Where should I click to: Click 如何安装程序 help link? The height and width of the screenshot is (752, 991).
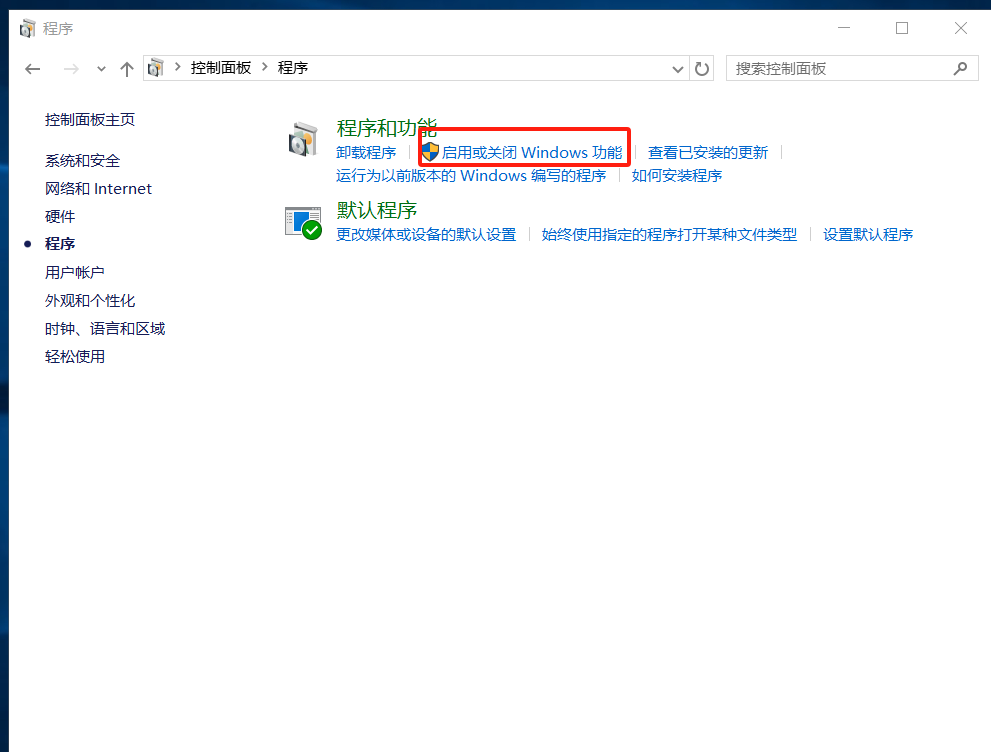coord(677,176)
